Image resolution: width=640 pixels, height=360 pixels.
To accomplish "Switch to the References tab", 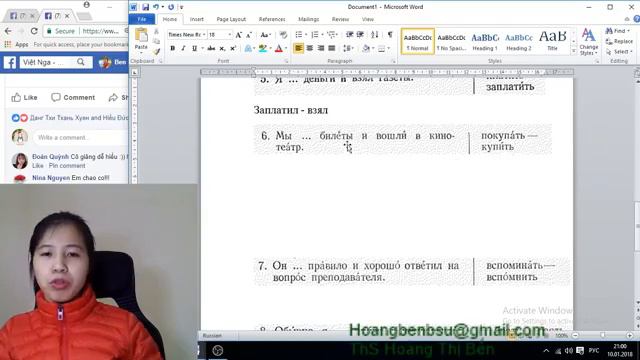I will point(272,19).
